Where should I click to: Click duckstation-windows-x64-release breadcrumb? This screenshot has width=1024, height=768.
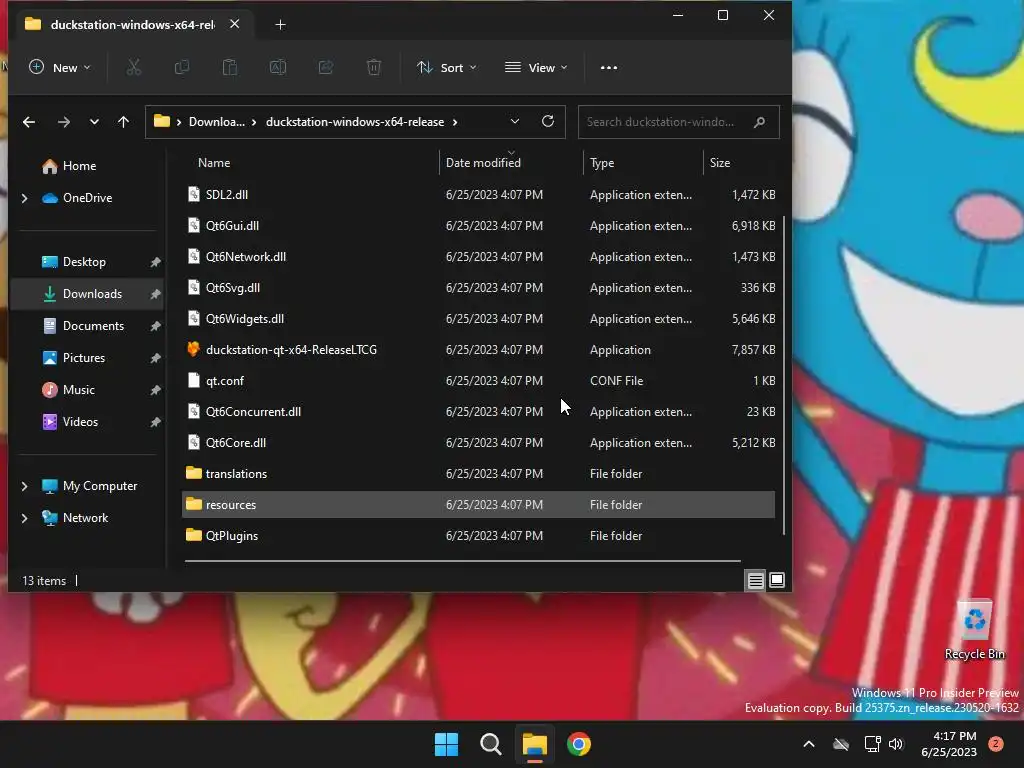point(355,122)
